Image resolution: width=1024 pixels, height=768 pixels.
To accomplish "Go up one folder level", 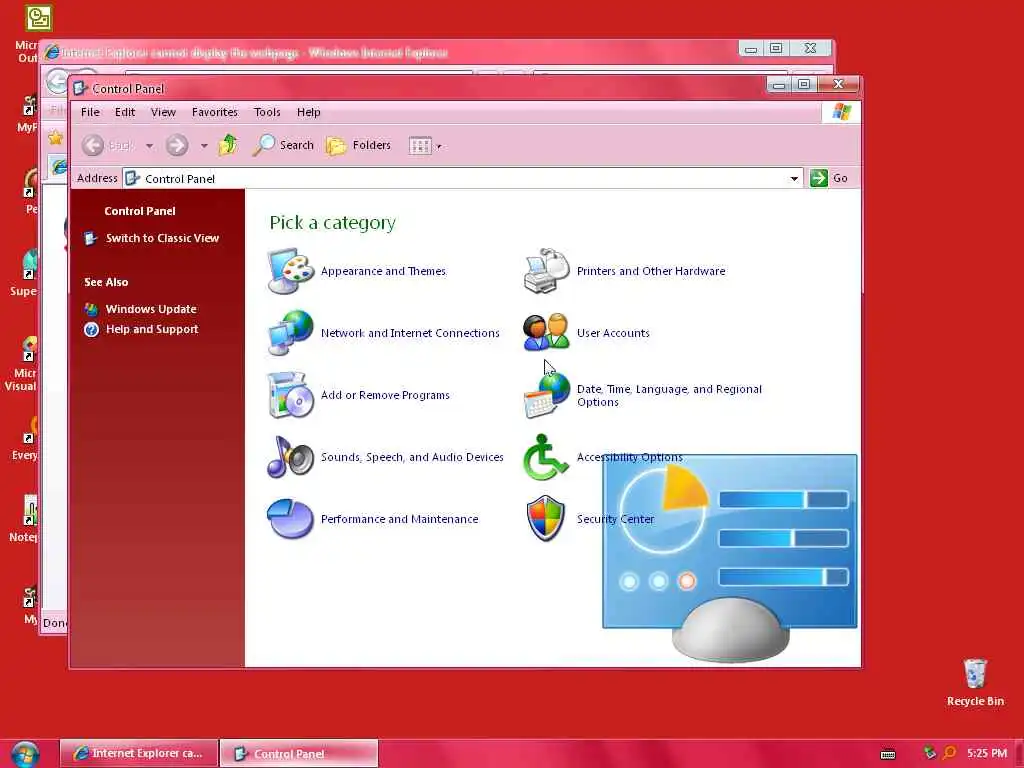I will click(228, 145).
